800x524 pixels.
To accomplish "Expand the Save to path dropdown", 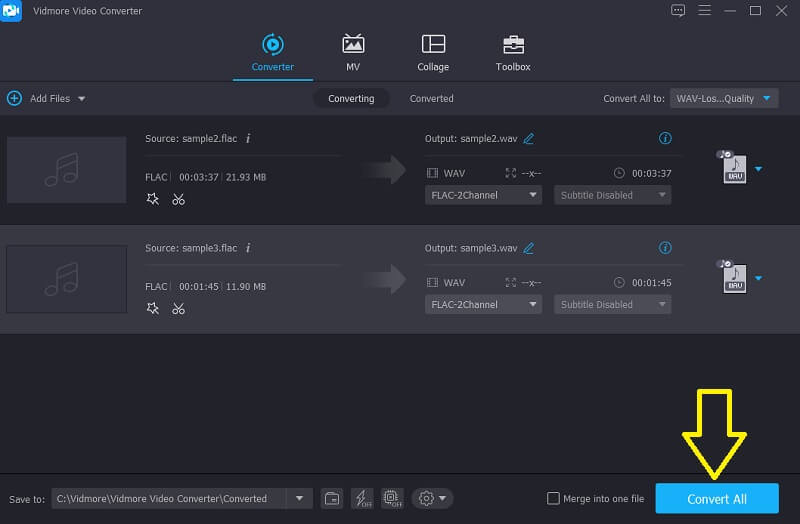I will (299, 498).
